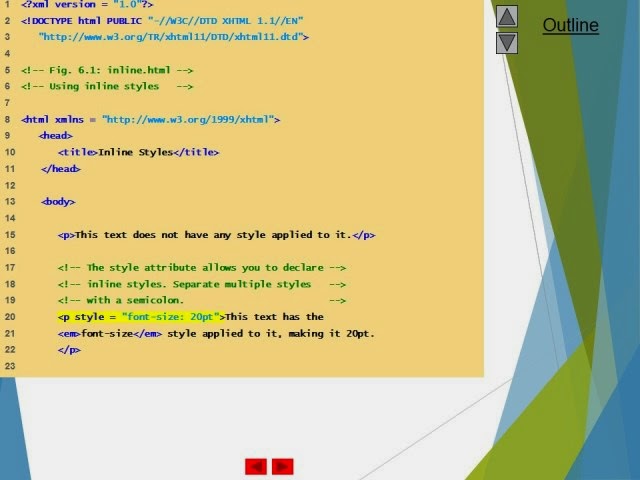Go to previous slide with red left arrow
The image size is (640, 480).
pos(256,467)
